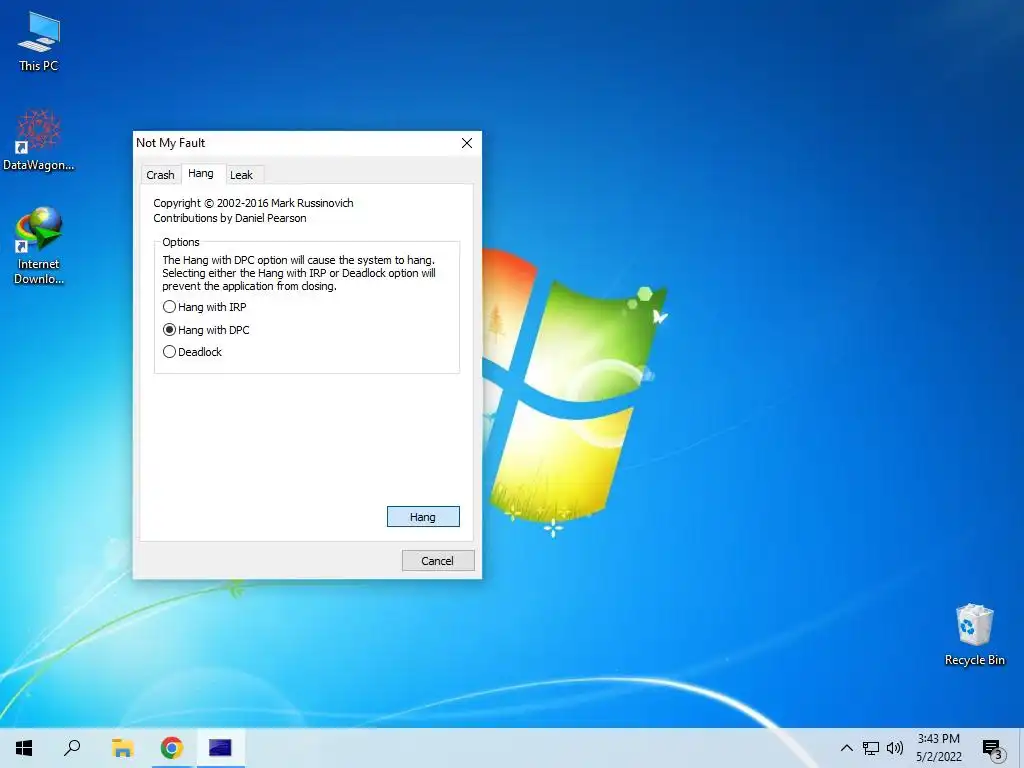
Task: Click the Hang button
Action: pyautogui.click(x=423, y=517)
